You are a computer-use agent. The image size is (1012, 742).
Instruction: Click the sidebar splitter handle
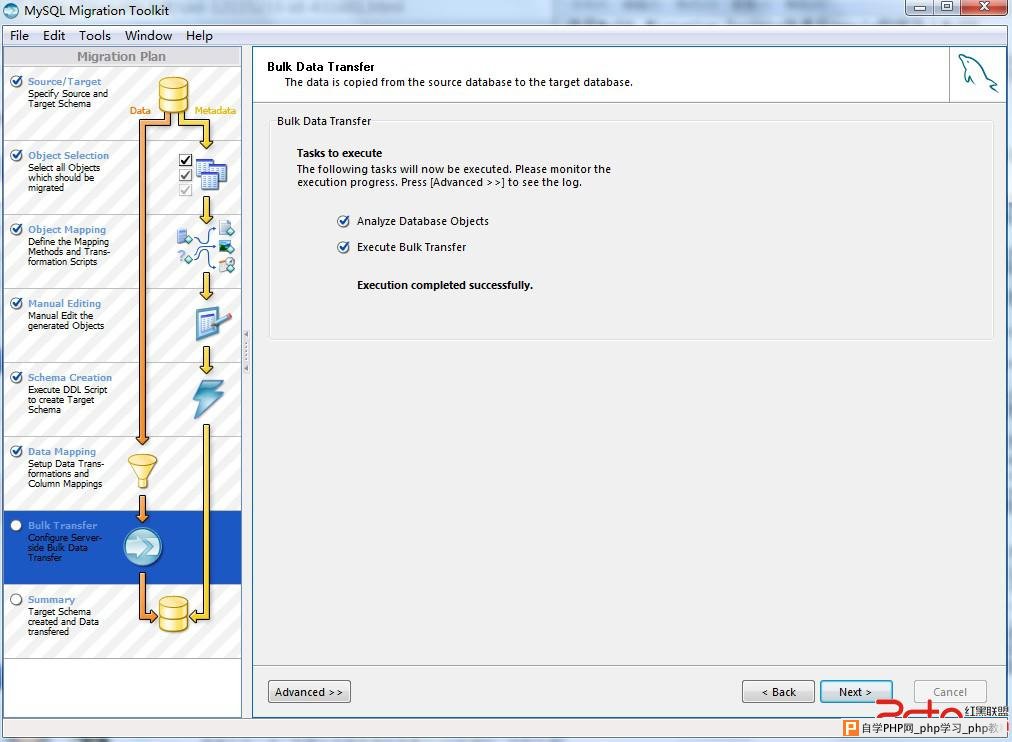tap(246, 351)
